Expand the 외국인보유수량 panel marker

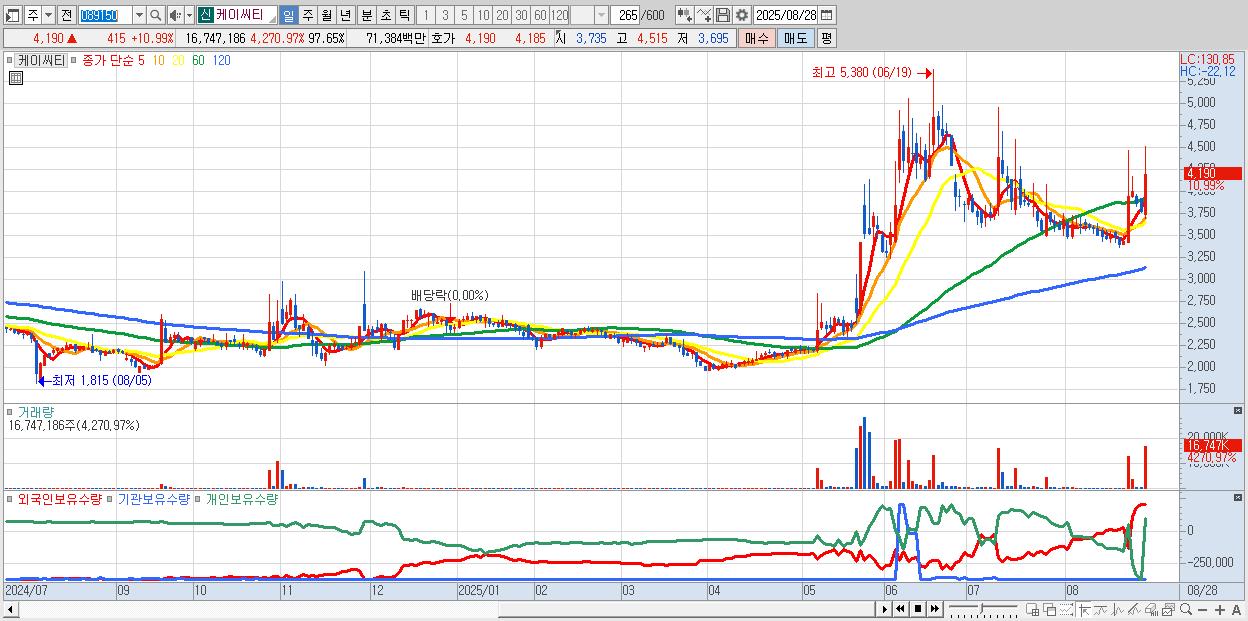pyautogui.click(x=11, y=498)
